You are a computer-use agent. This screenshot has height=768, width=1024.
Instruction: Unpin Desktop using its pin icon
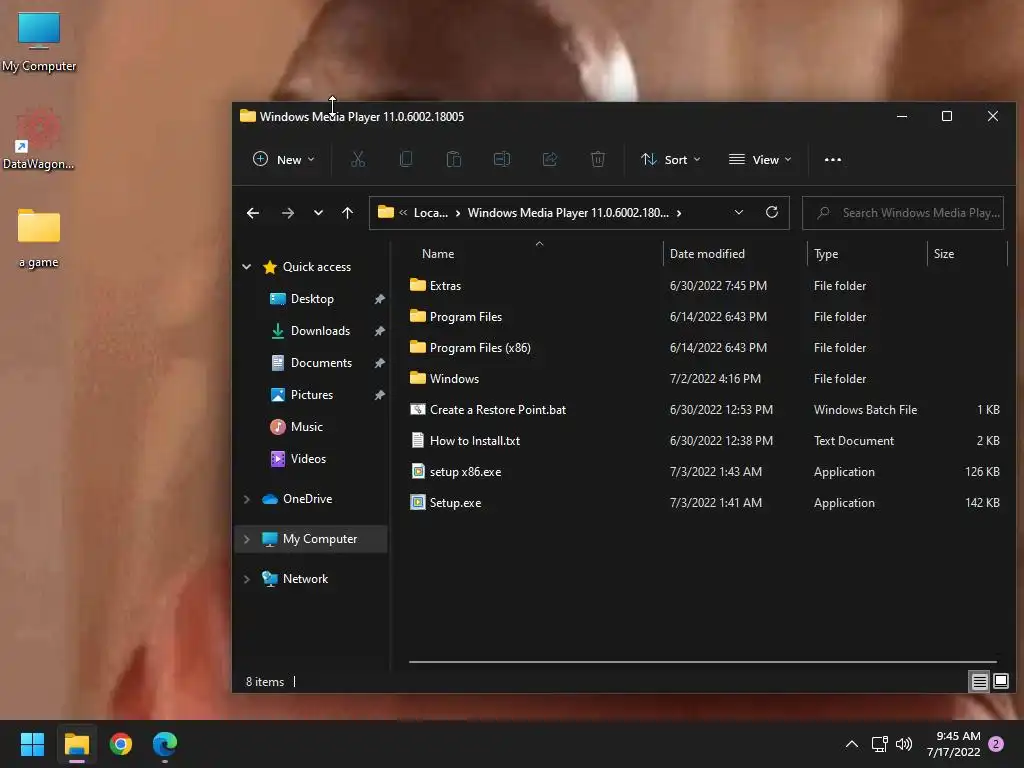pos(379,299)
